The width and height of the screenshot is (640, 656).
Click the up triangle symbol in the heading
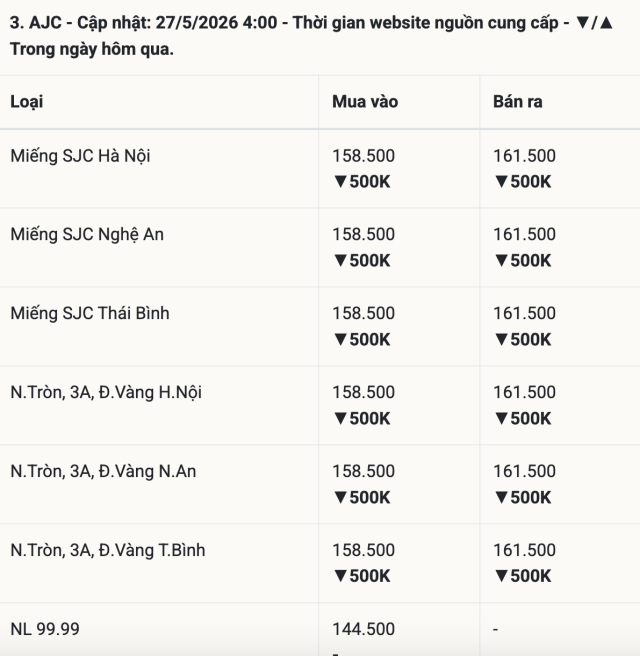point(606,23)
